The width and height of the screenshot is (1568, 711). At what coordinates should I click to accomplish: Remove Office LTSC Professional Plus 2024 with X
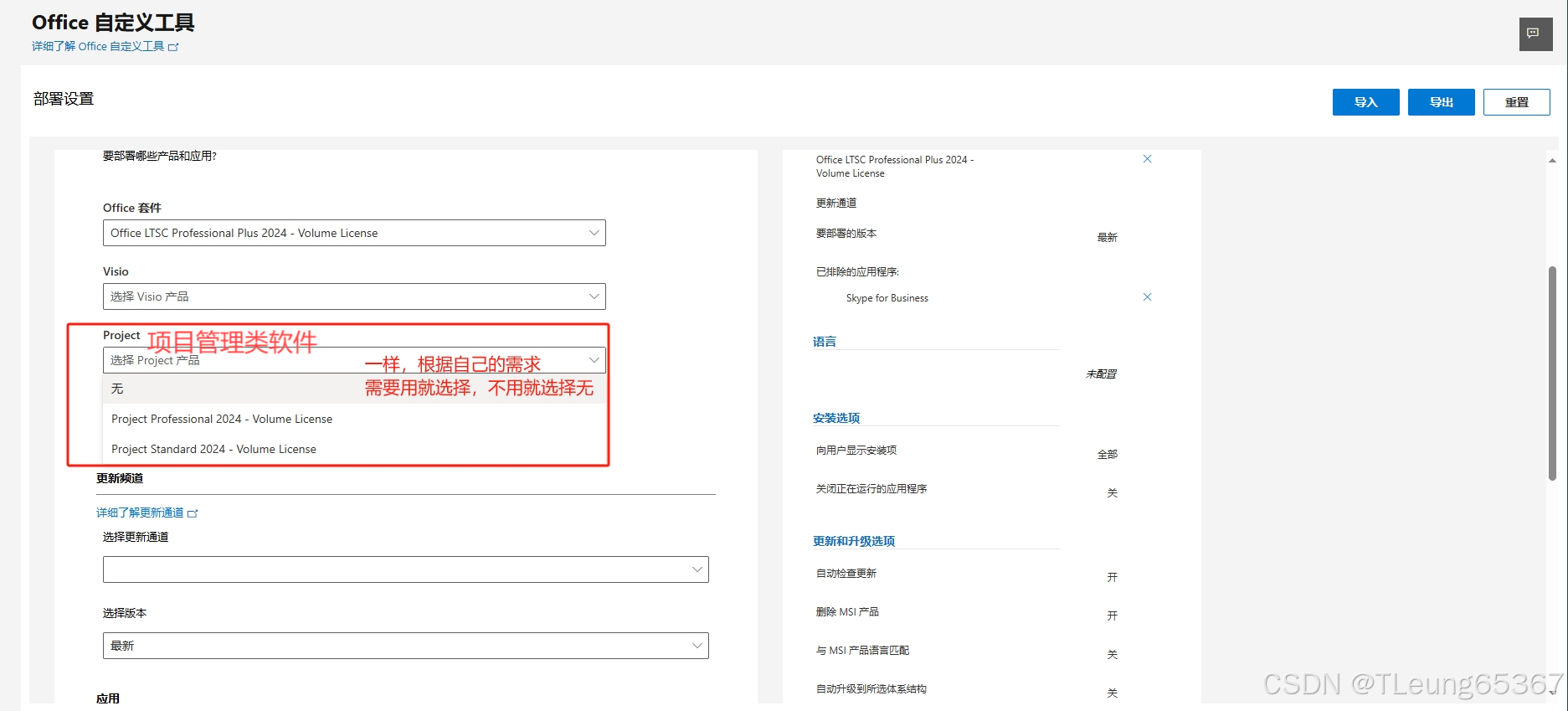(x=1147, y=159)
